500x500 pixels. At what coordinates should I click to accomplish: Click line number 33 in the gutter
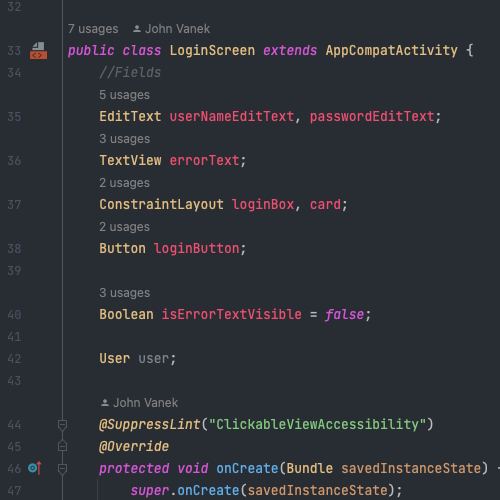[x=14, y=51]
